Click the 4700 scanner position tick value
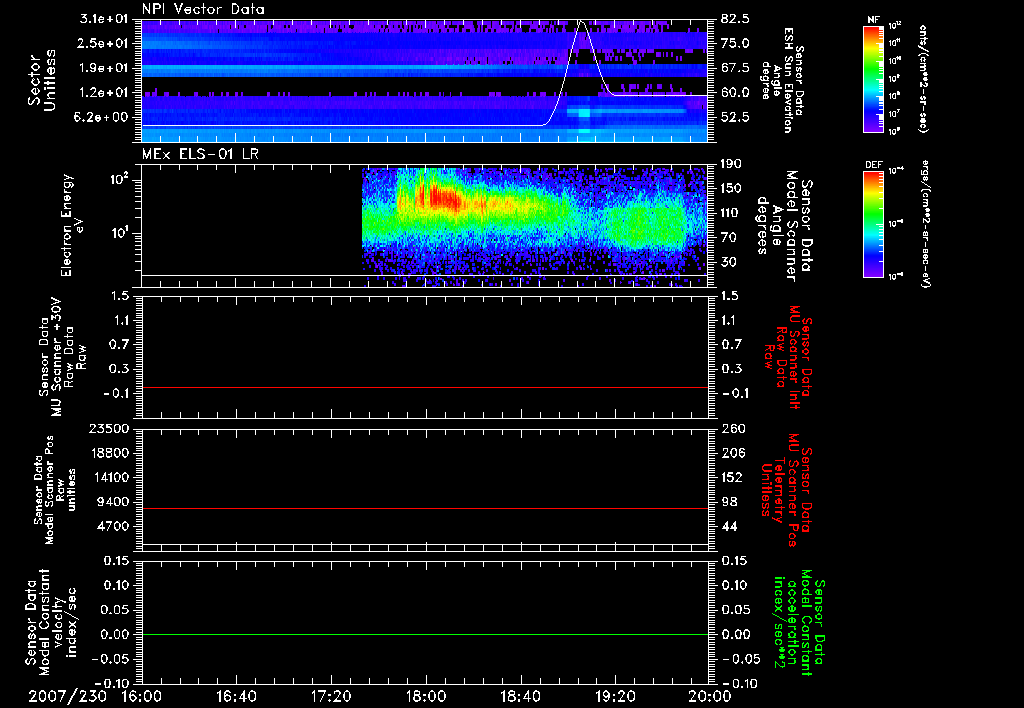This screenshot has width=1024, height=708. 113,526
